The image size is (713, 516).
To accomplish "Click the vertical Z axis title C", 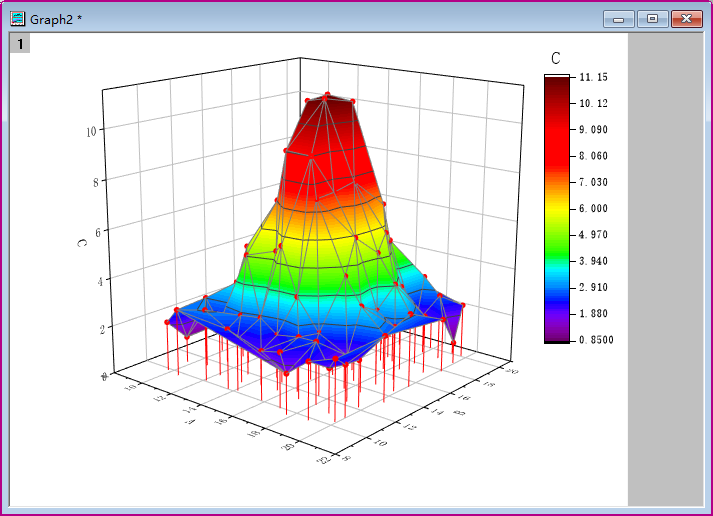I will [80, 241].
